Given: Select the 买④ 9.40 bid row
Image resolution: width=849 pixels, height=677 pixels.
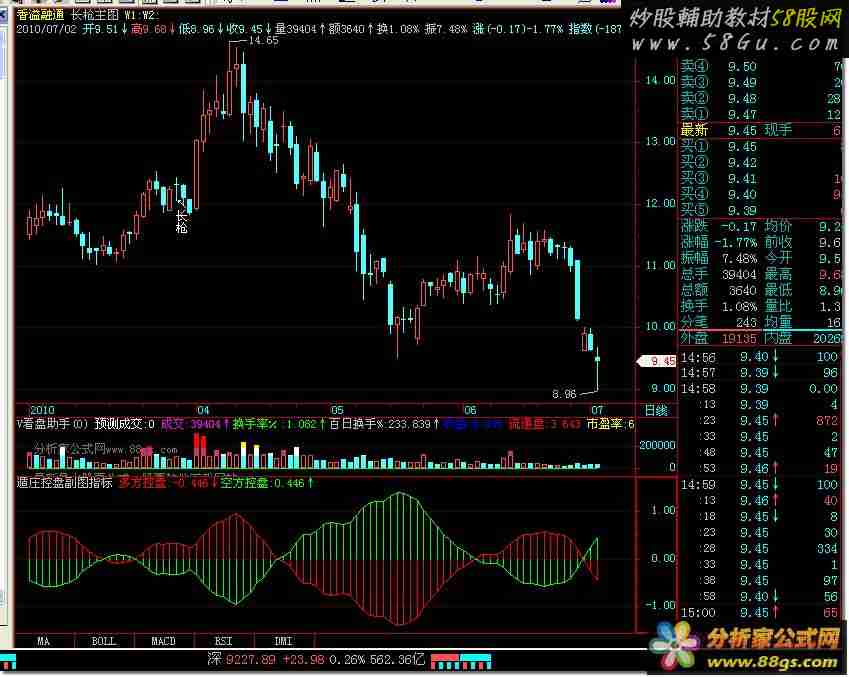Looking at the screenshot, I should click(761, 194).
